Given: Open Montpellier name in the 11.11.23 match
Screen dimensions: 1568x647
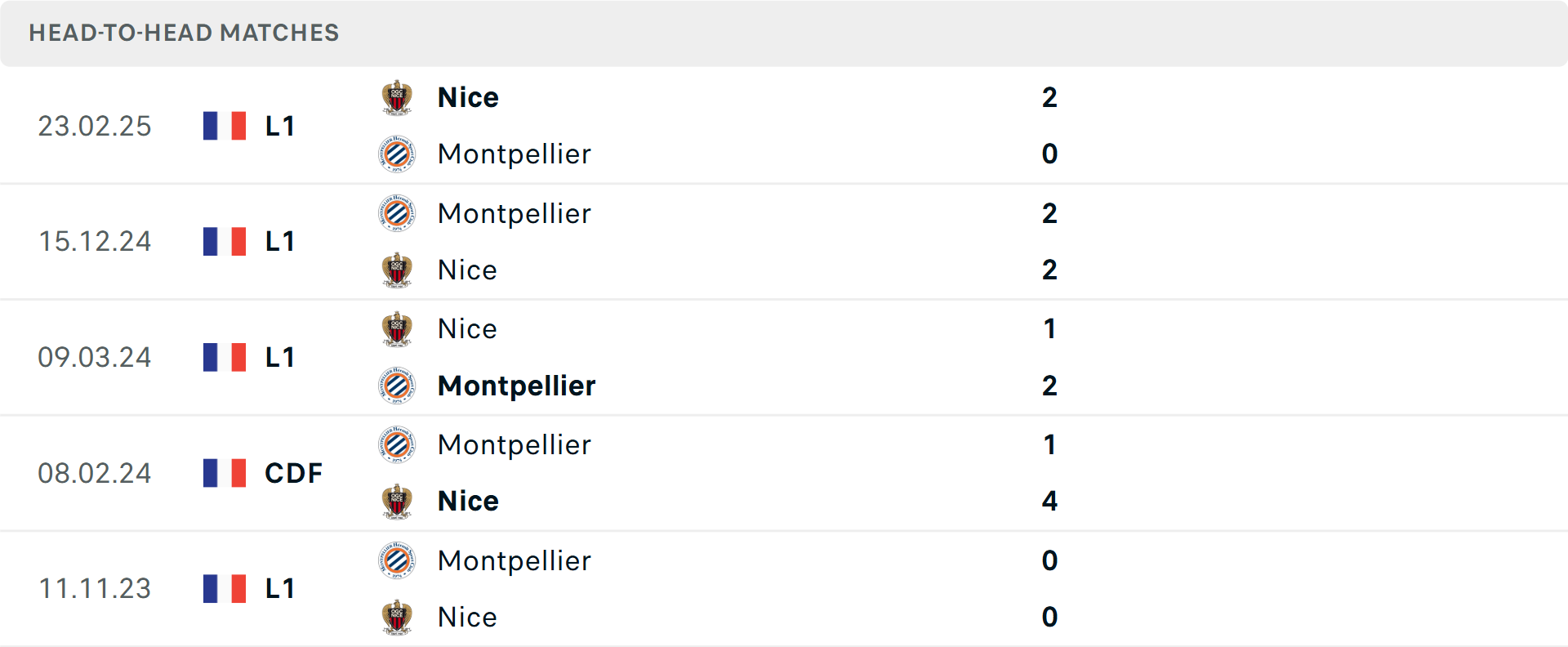Looking at the screenshot, I should [x=514, y=560].
